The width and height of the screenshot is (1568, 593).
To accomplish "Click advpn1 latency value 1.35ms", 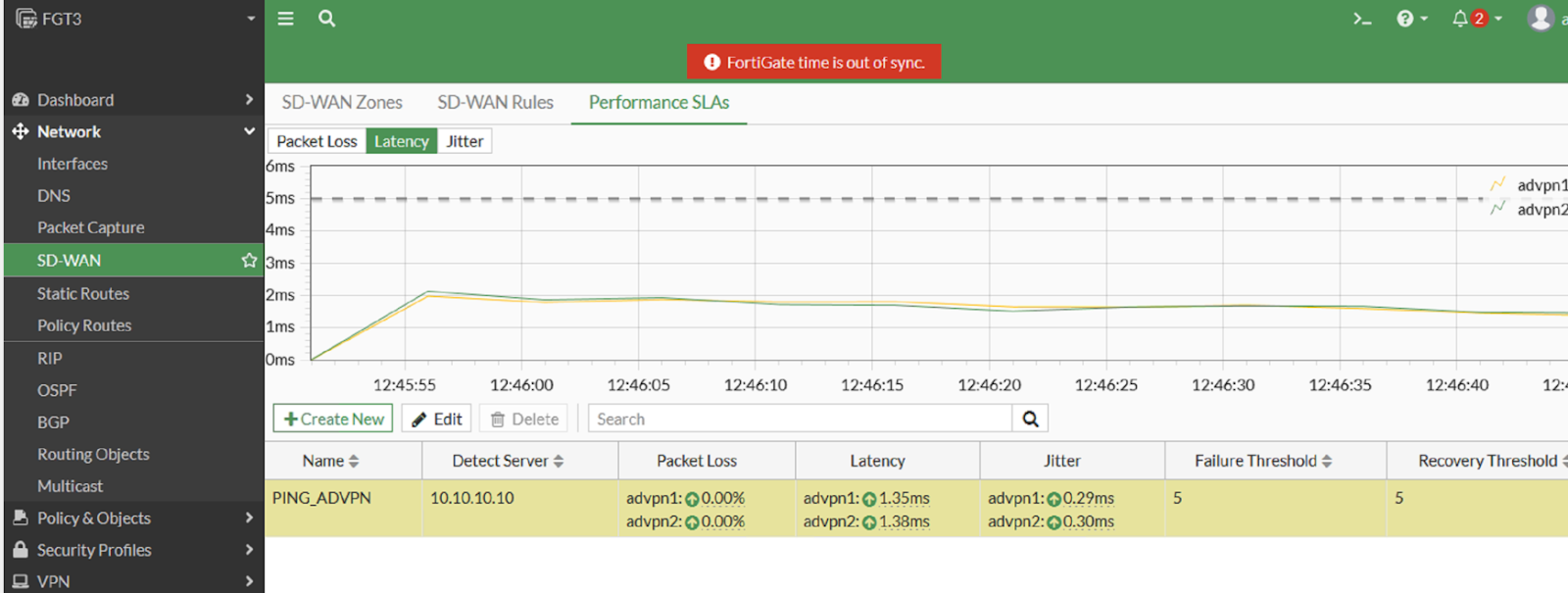I will pos(905,498).
